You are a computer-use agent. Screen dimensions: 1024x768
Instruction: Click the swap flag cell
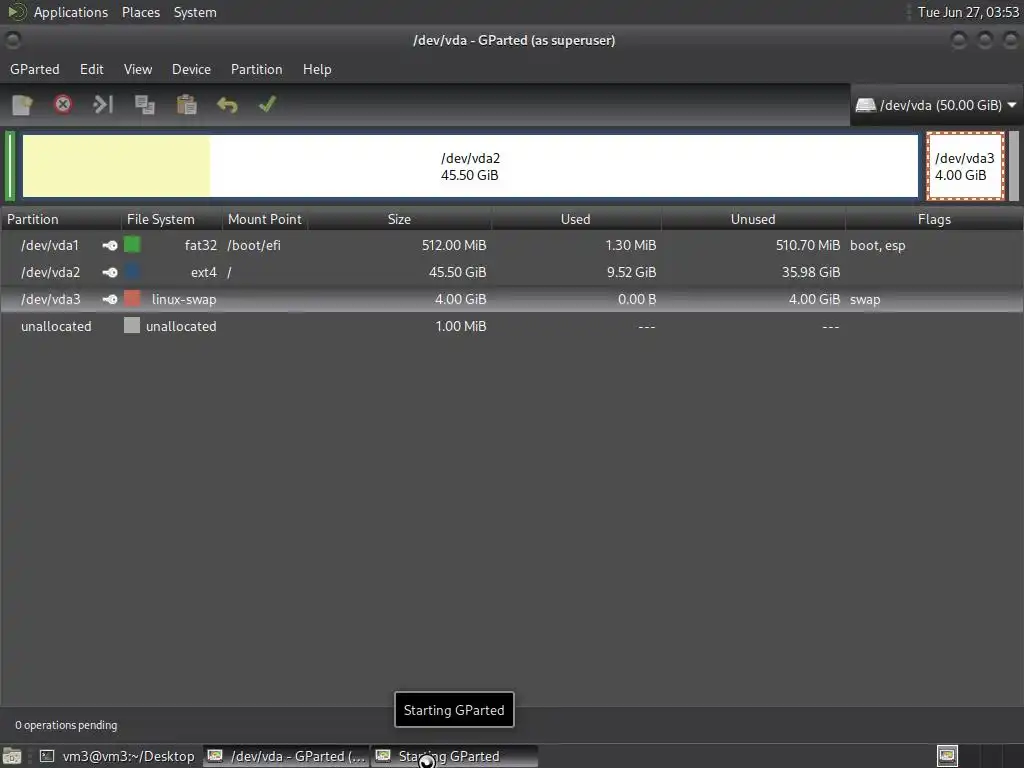click(865, 299)
